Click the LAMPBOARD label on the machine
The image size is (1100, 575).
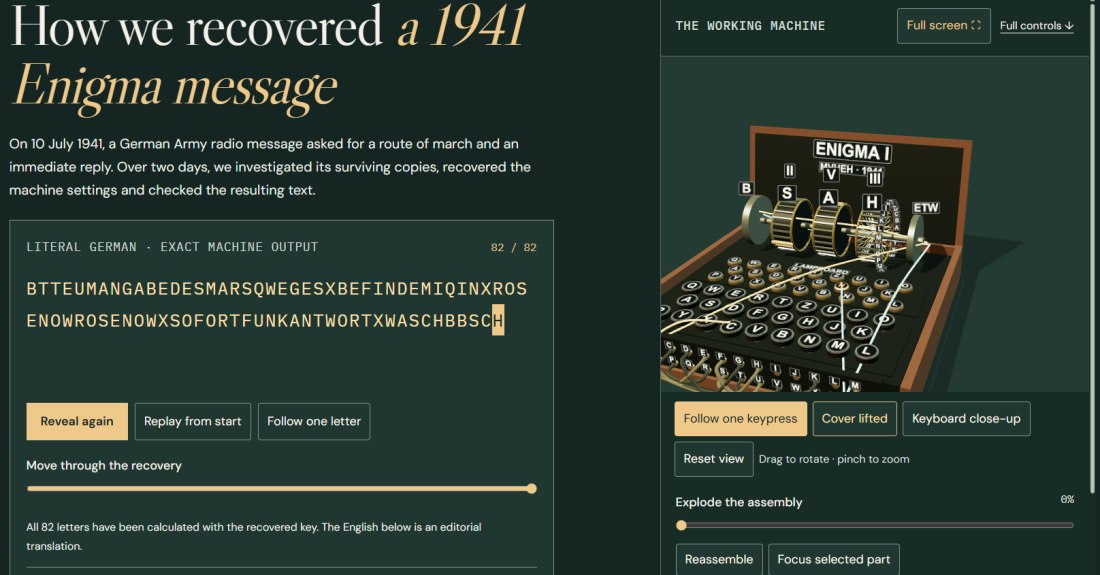822,269
